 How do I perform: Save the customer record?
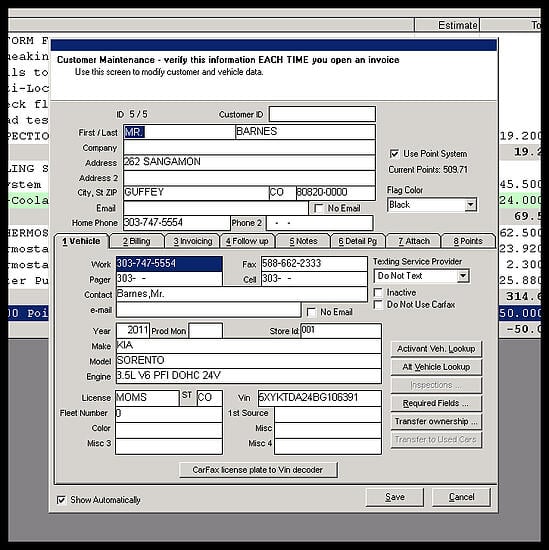click(x=395, y=497)
